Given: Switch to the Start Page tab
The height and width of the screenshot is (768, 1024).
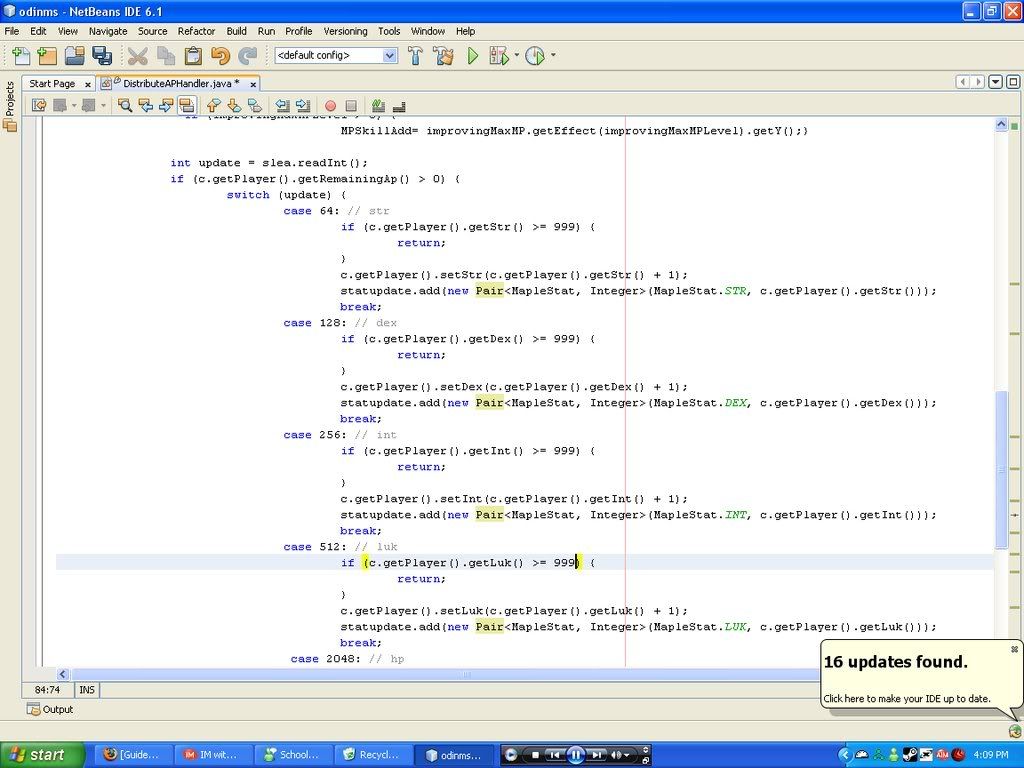Looking at the screenshot, I should (x=52, y=84).
